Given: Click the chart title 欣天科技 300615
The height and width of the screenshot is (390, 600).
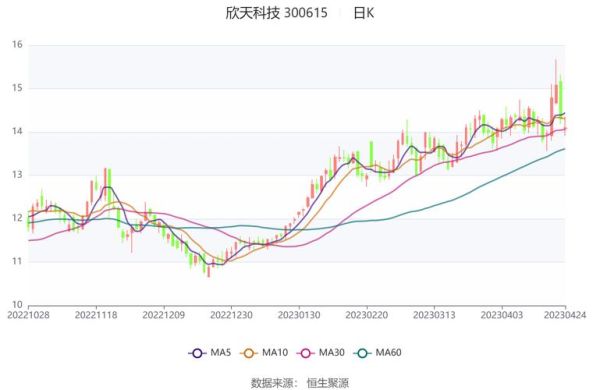Looking at the screenshot, I should pos(276,13).
